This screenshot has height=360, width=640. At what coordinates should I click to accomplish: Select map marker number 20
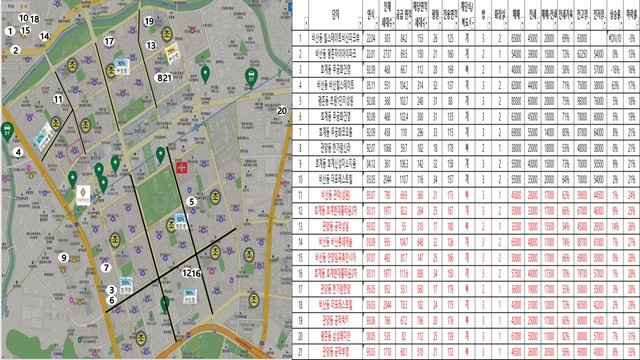point(282,111)
